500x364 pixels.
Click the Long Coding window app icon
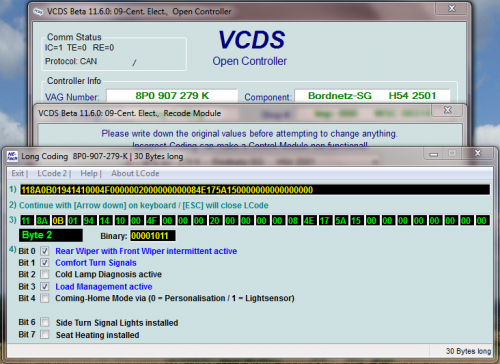pos(12,156)
